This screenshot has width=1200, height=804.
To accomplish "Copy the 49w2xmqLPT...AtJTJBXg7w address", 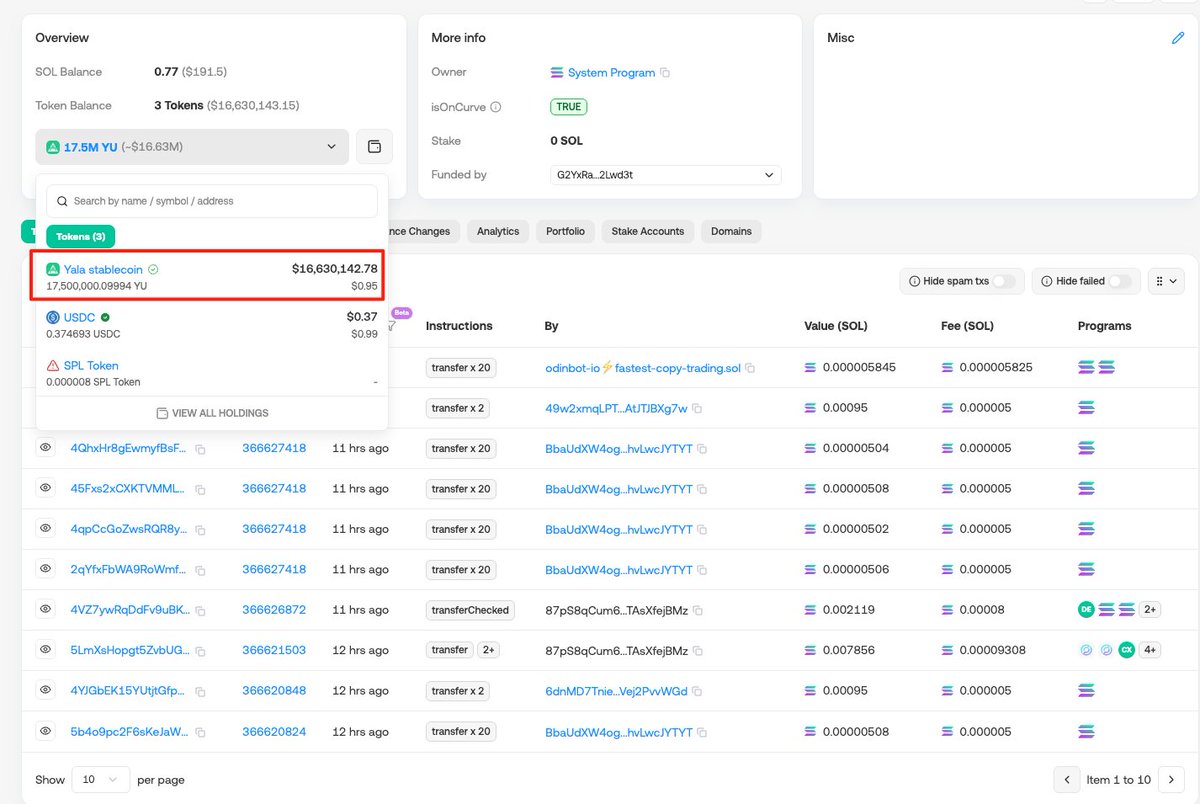I will pos(698,409).
